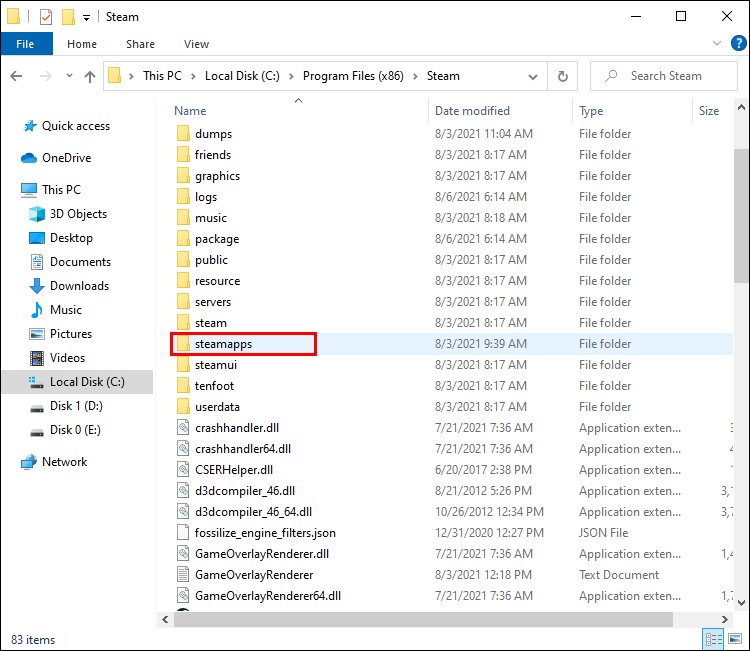Click the horizontal scrollbar right arrow
The width and height of the screenshot is (750, 651).
[x=725, y=619]
